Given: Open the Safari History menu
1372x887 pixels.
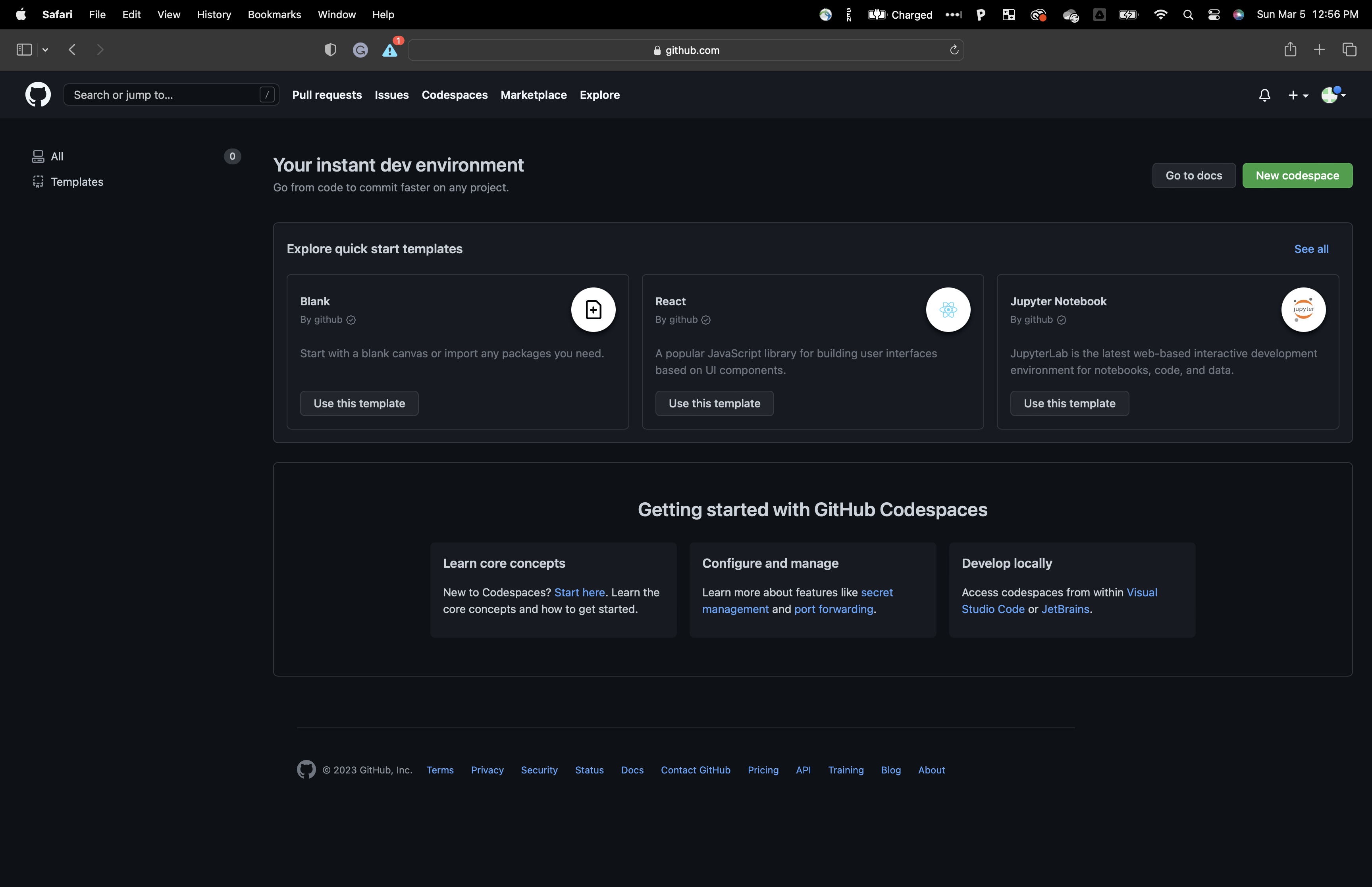Looking at the screenshot, I should click(x=214, y=14).
